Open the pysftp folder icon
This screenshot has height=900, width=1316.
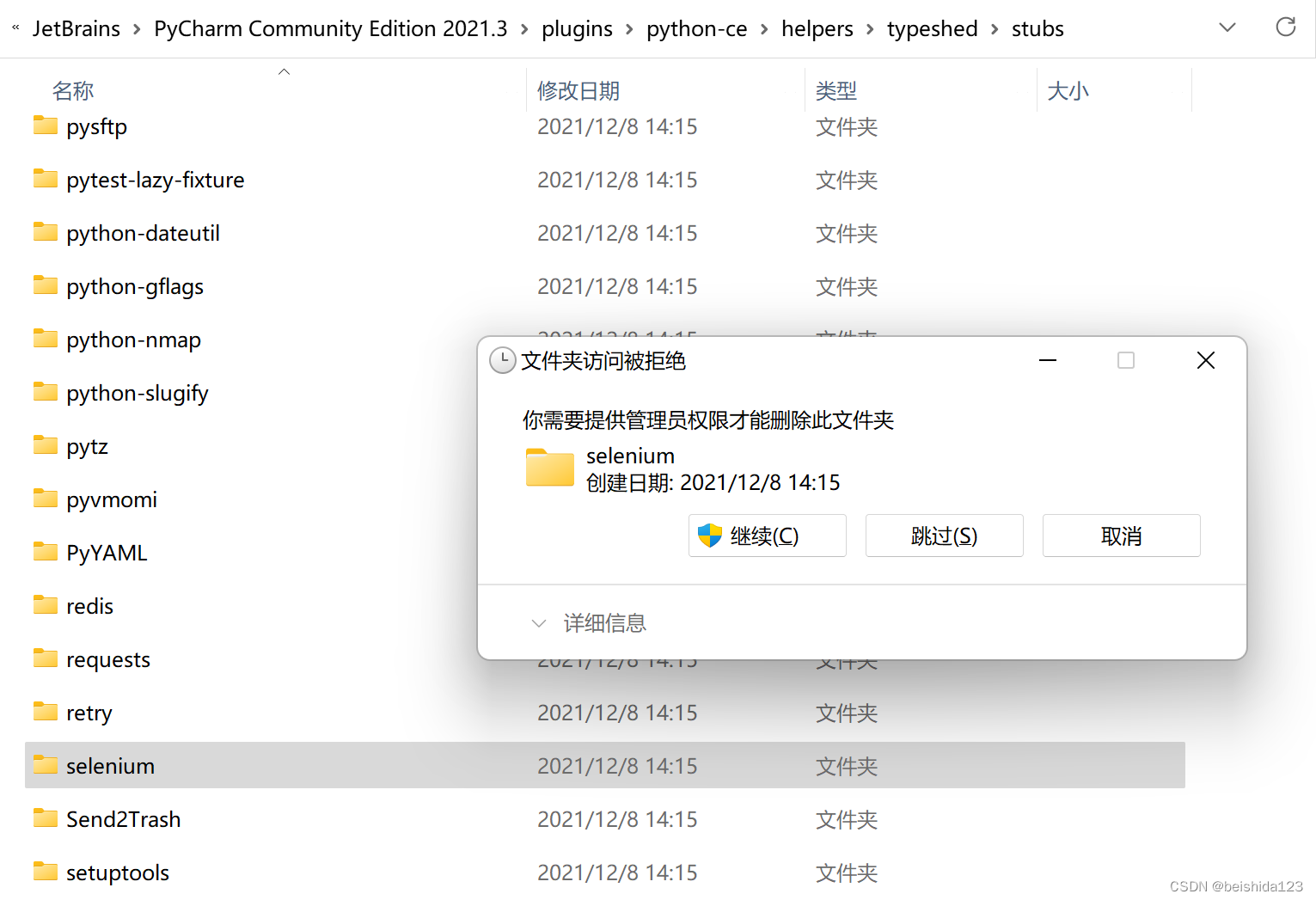[45, 126]
